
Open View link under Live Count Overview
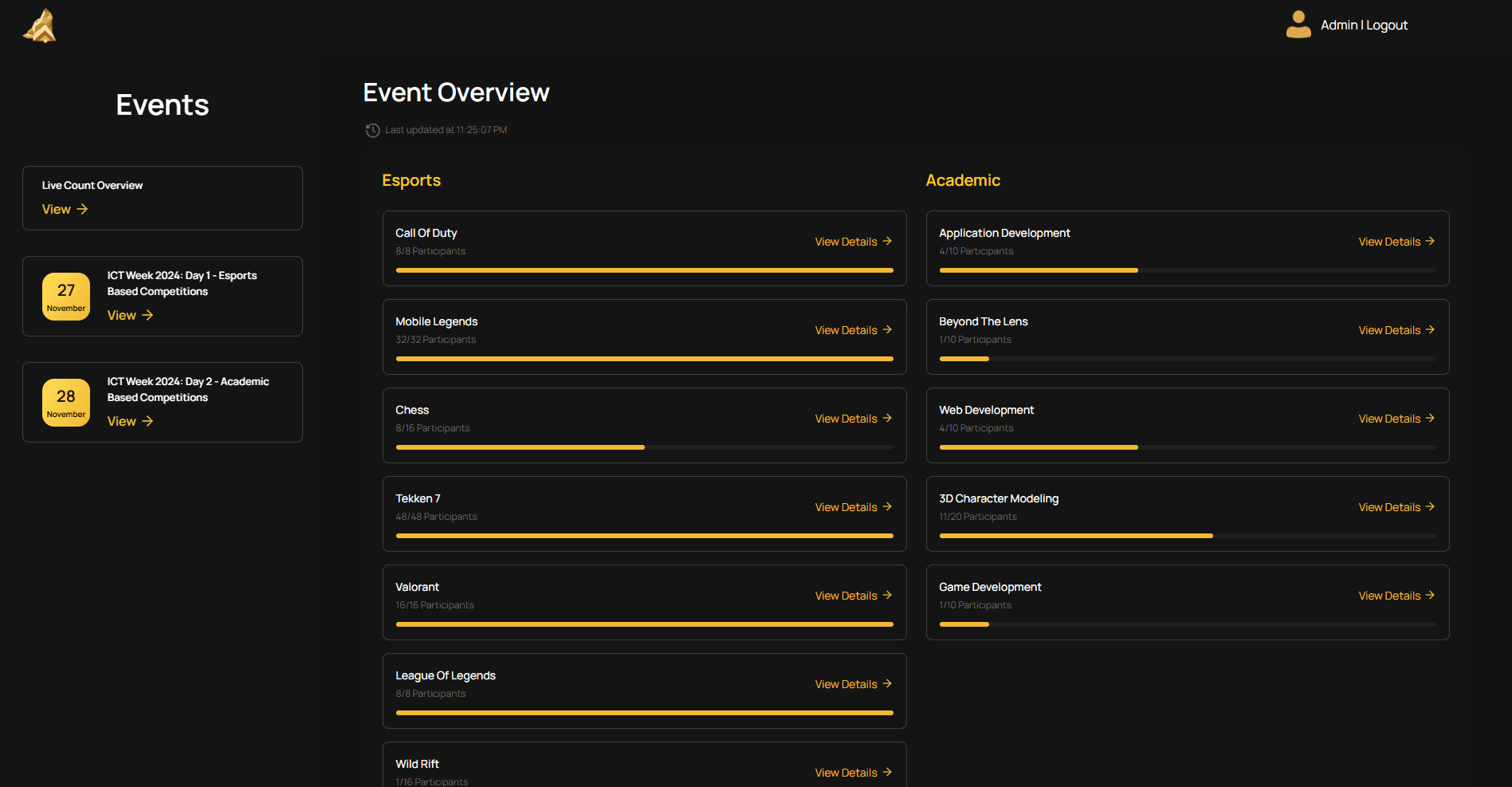click(x=65, y=209)
